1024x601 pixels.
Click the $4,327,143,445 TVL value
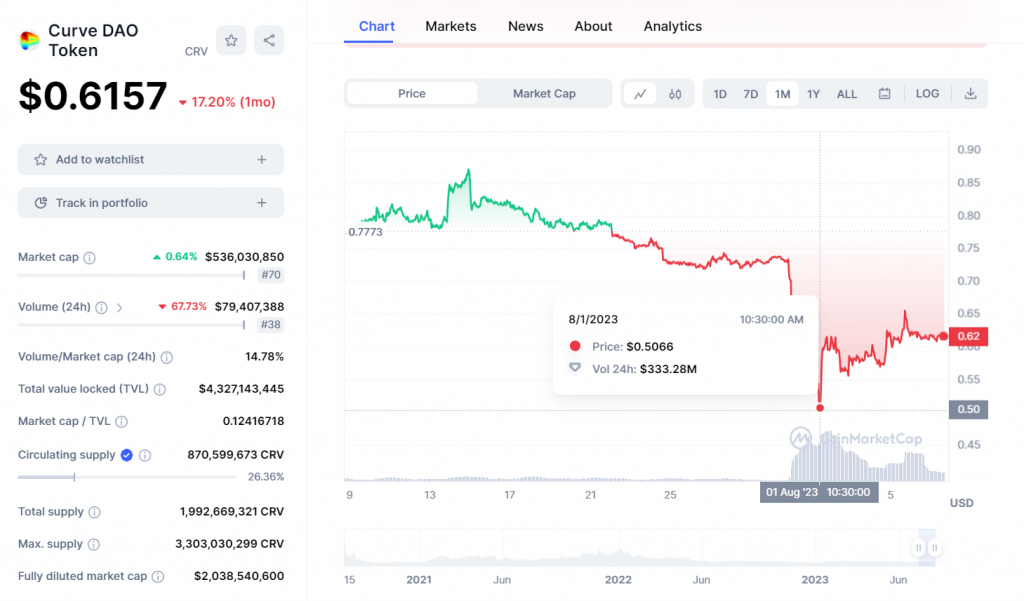(241, 389)
